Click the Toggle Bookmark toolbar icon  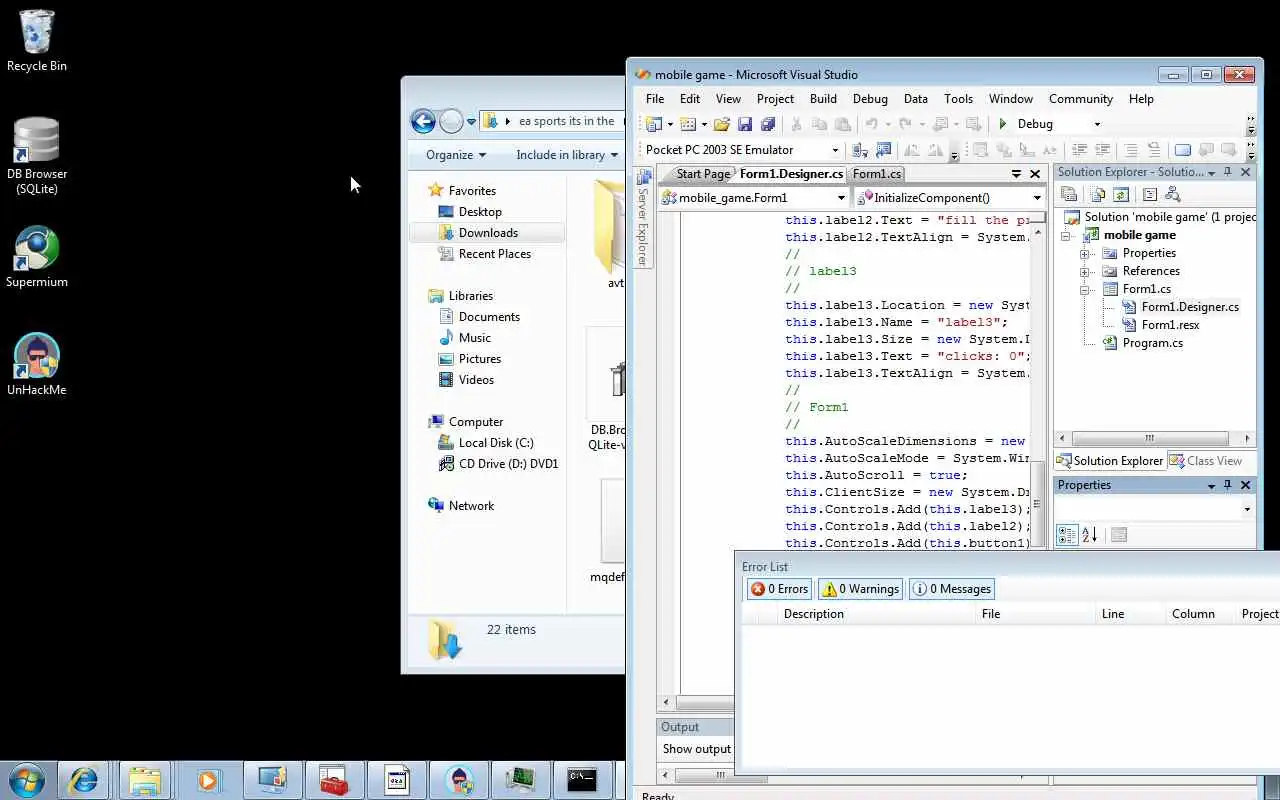click(1183, 150)
